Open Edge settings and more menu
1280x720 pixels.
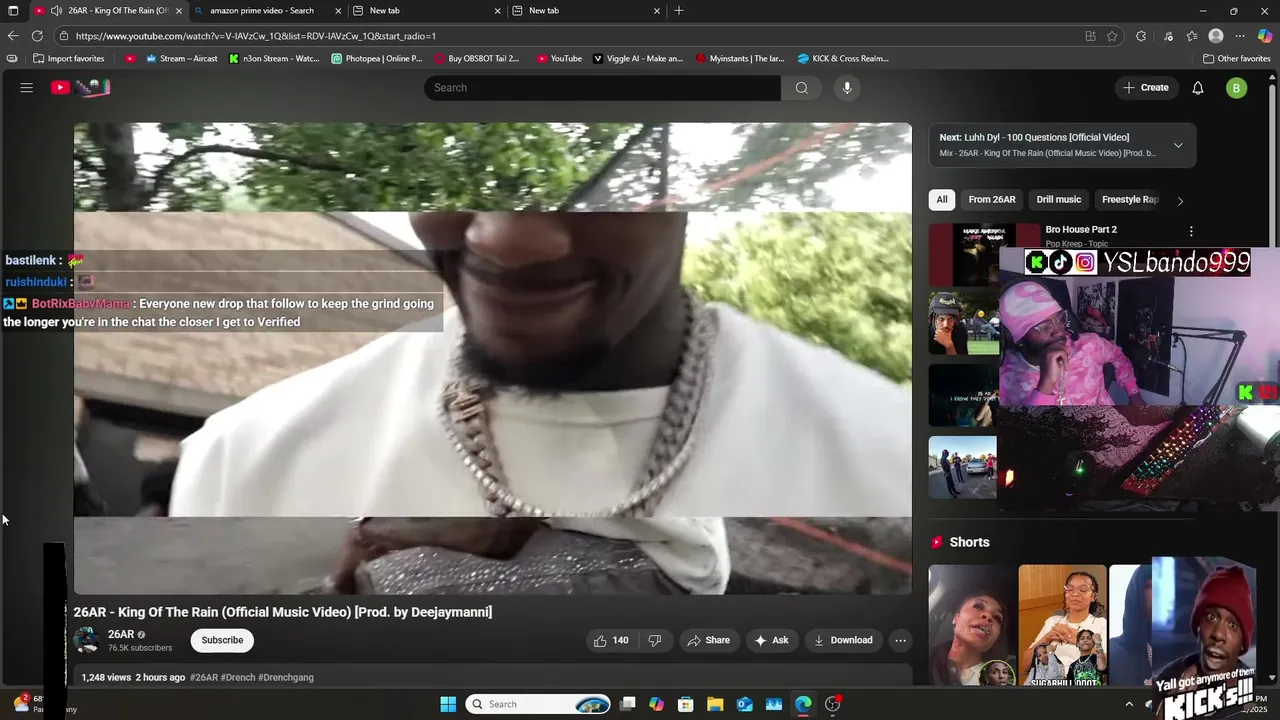coord(1240,36)
